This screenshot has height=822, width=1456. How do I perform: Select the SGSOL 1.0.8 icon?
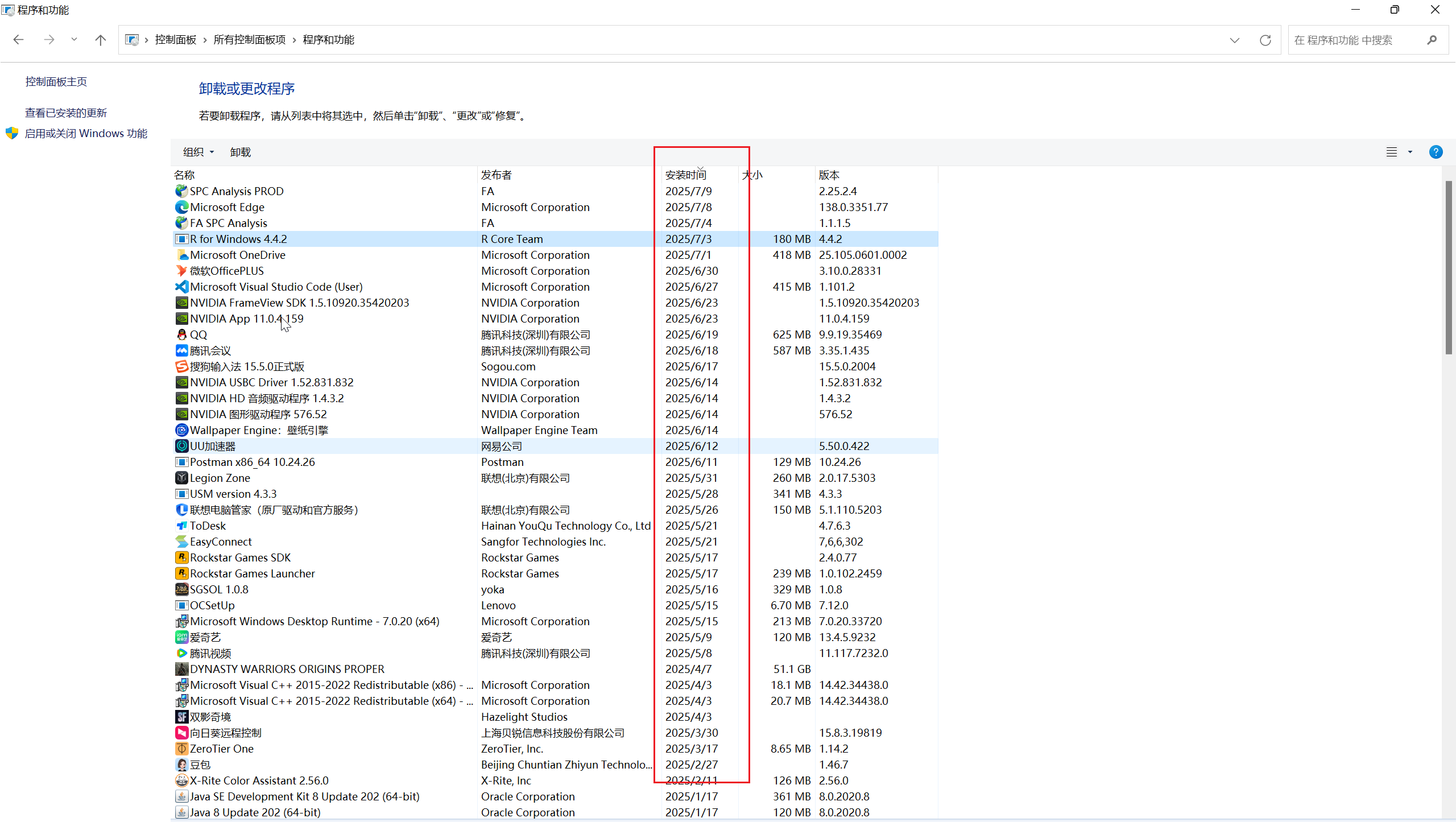point(181,589)
